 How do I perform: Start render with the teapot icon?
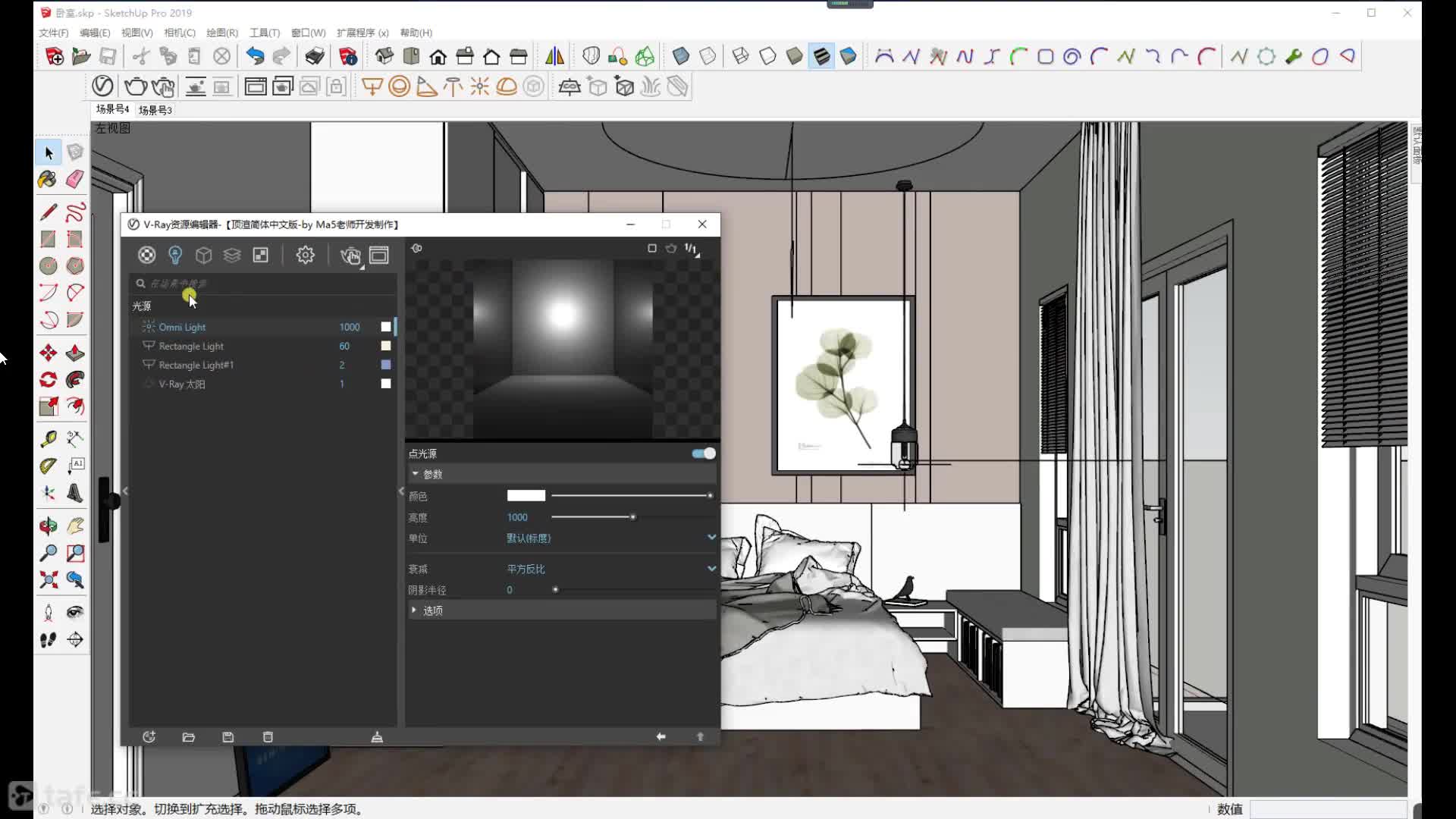(x=350, y=256)
